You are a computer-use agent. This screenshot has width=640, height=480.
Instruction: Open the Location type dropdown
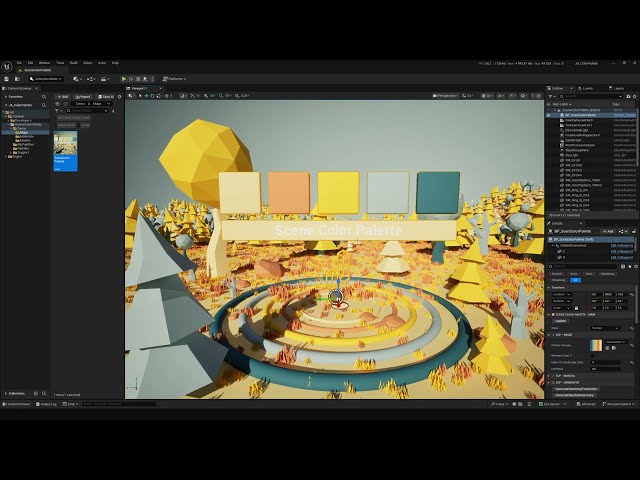pyautogui.click(x=562, y=294)
